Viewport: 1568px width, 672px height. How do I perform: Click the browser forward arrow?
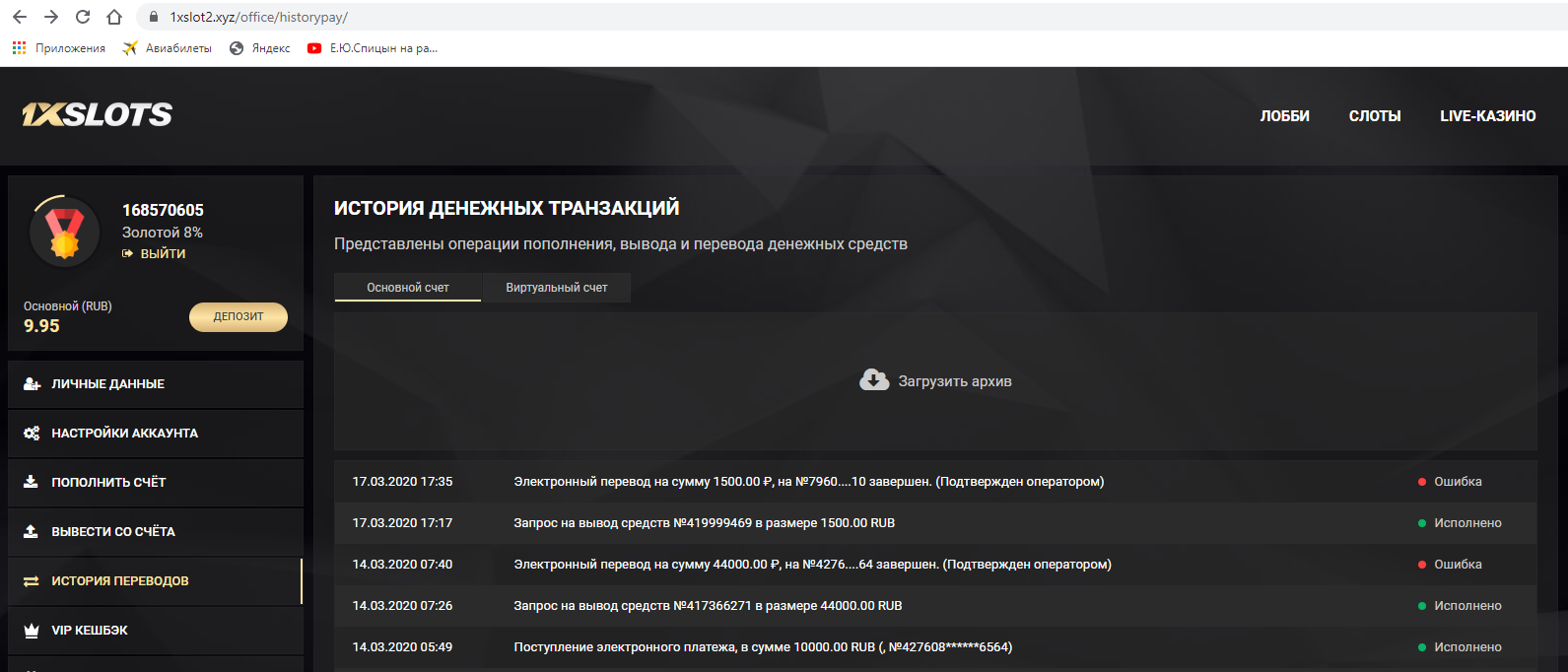pyautogui.click(x=51, y=17)
